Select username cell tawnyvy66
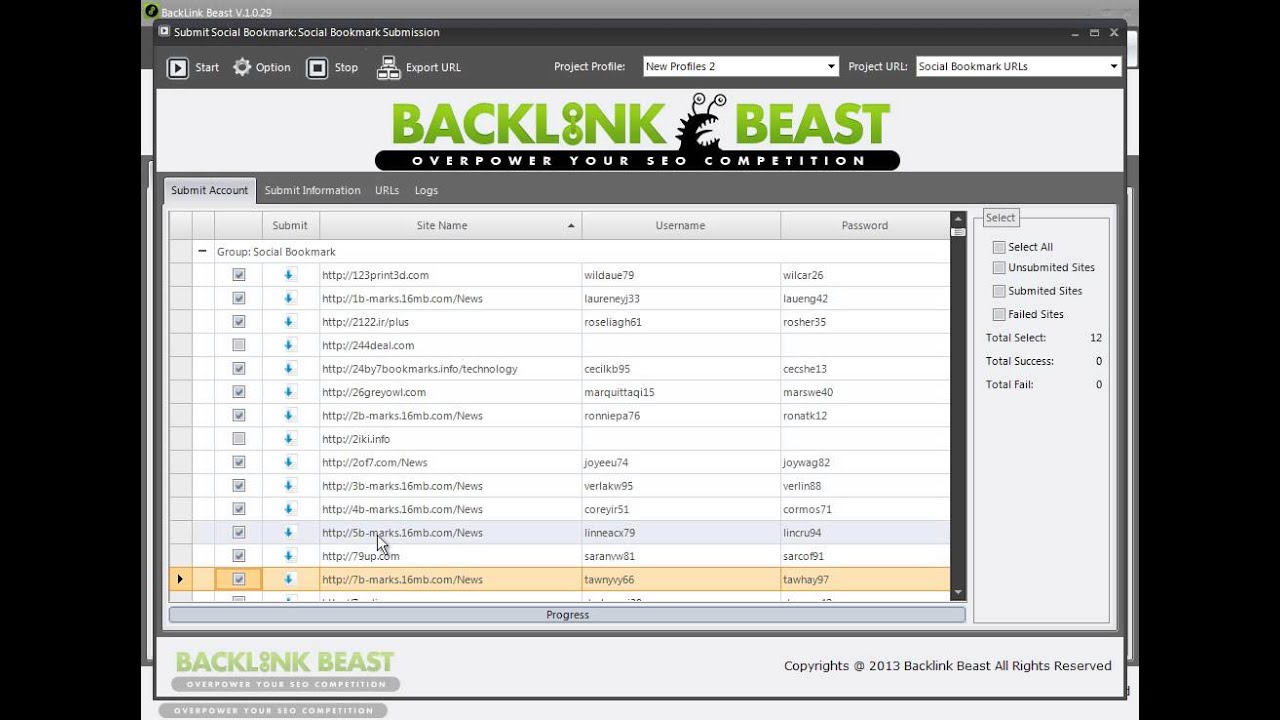Screen dimensions: 1280x720 point(680,579)
